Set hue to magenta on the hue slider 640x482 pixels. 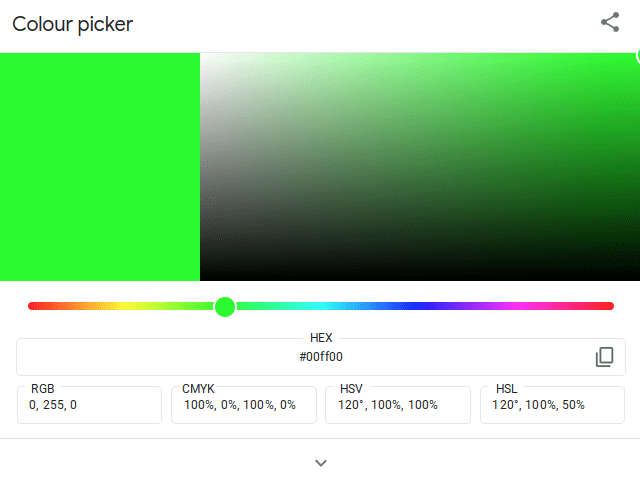(x=516, y=306)
